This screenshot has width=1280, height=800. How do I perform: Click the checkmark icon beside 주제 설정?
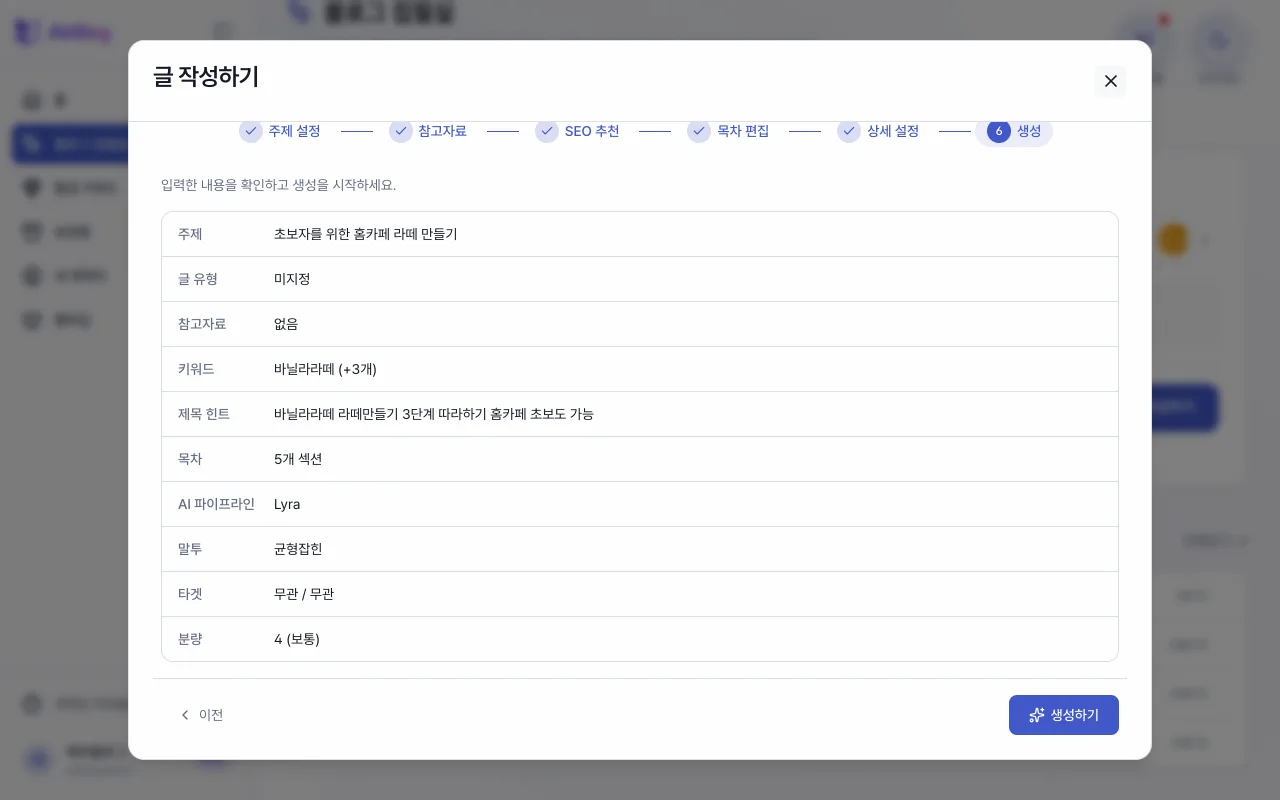(251, 131)
